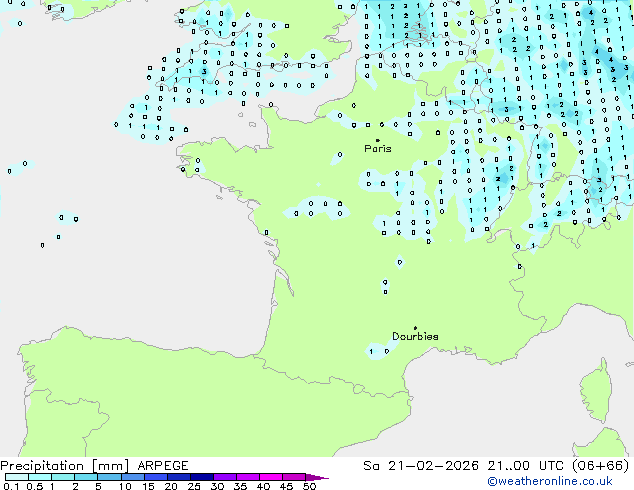
Task: Select the 15–20 mm legend swatch
Action: pyautogui.click(x=155, y=477)
